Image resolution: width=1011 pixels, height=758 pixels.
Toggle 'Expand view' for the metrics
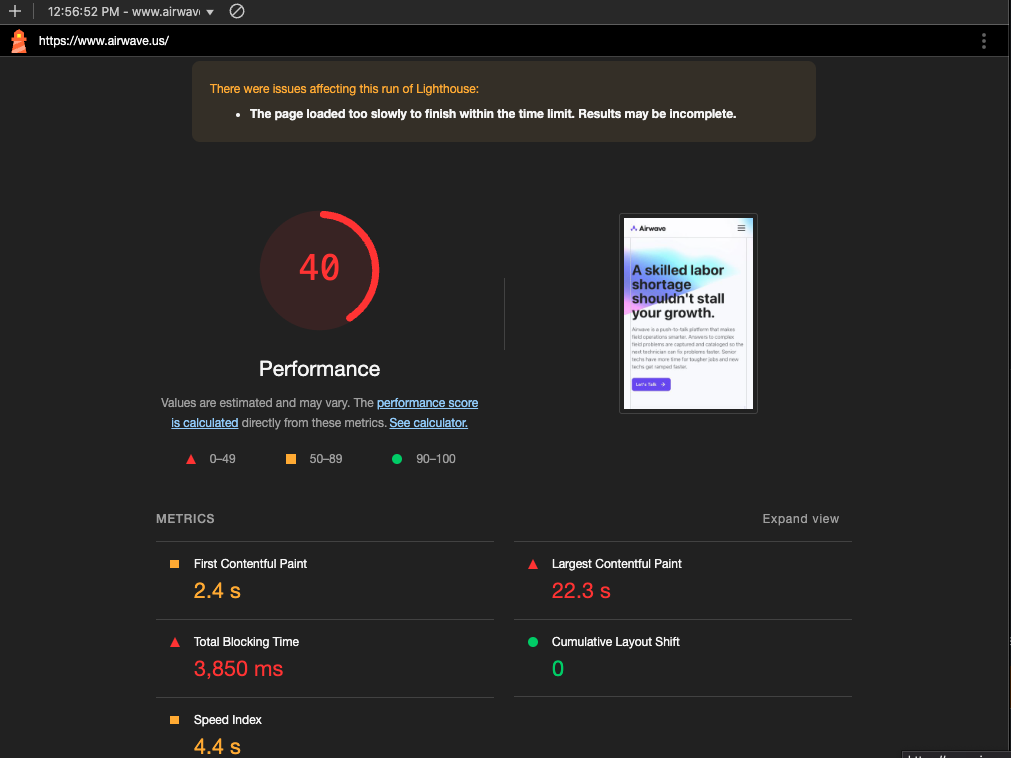tap(800, 519)
